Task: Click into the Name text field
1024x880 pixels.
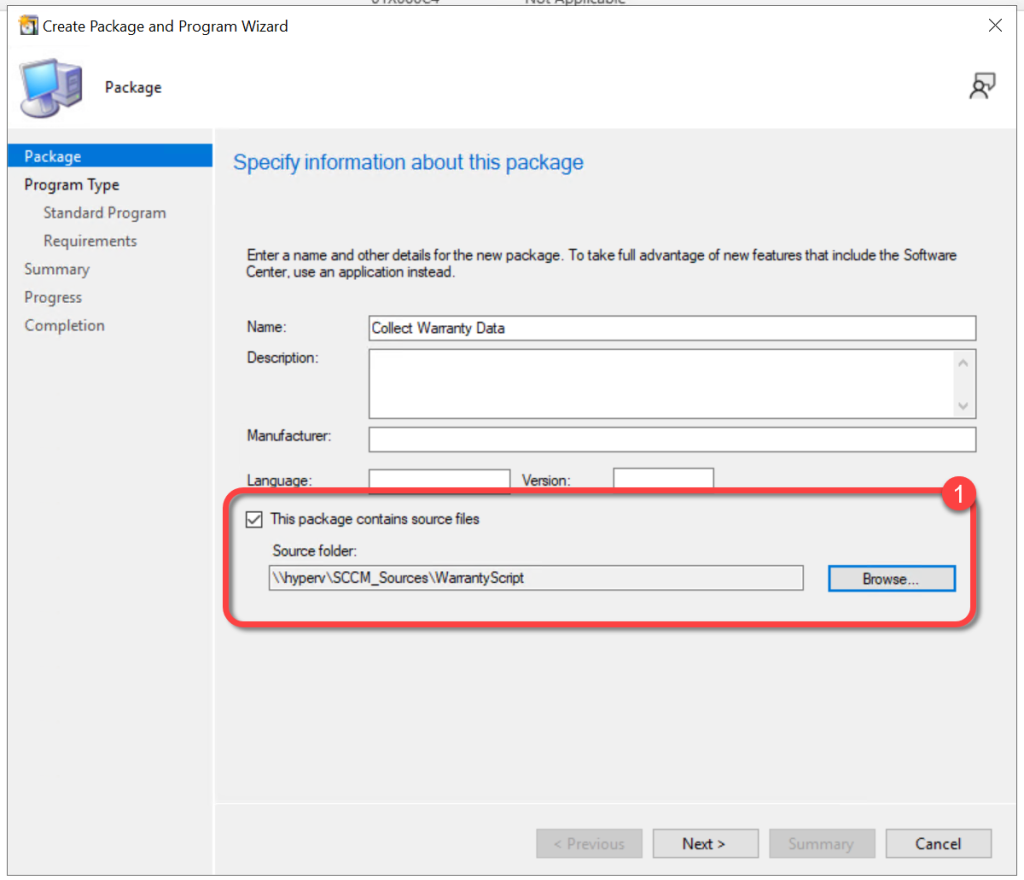Action: tap(671, 328)
